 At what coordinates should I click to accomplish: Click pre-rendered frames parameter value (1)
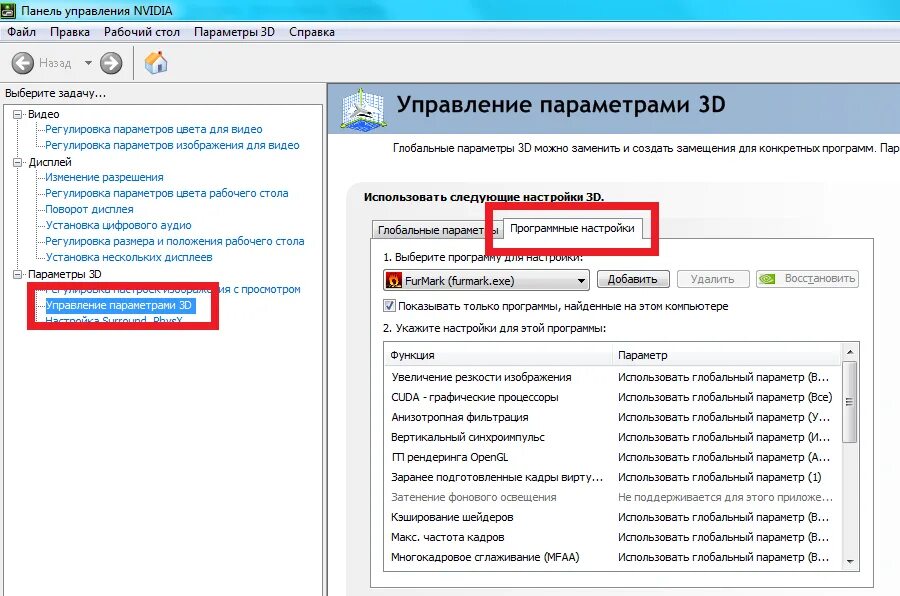[719, 478]
